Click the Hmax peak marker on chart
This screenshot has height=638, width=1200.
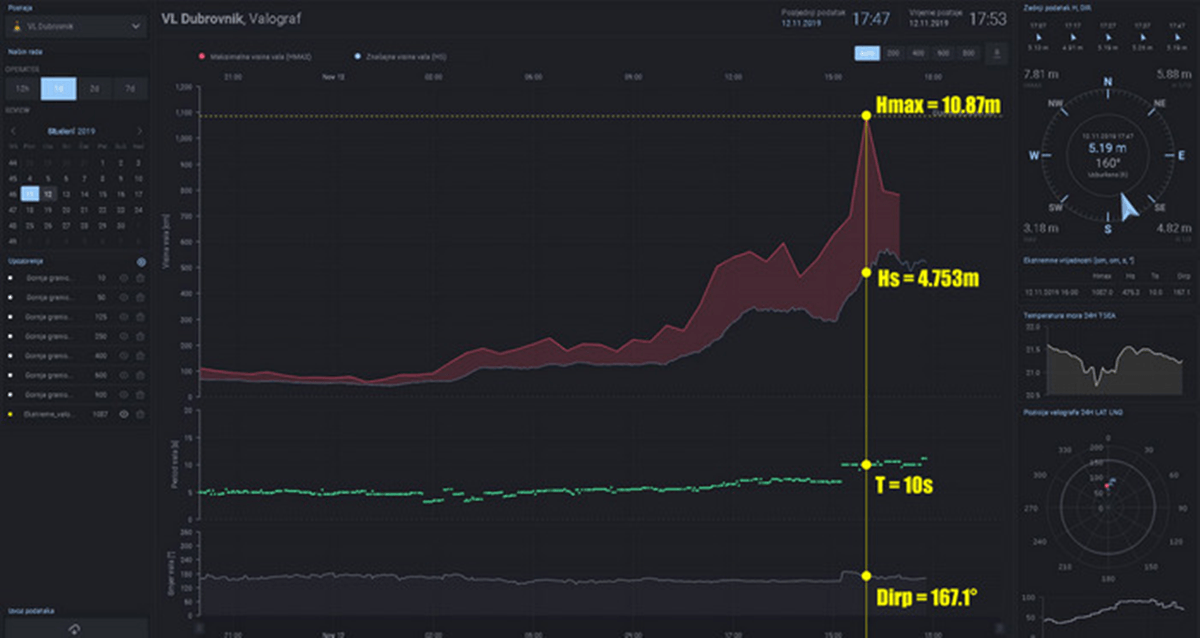click(x=866, y=116)
